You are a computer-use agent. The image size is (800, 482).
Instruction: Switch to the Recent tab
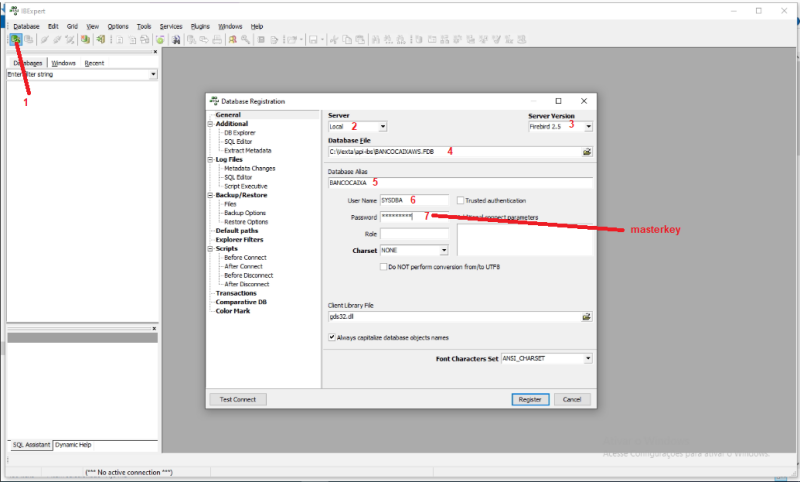tap(94, 62)
